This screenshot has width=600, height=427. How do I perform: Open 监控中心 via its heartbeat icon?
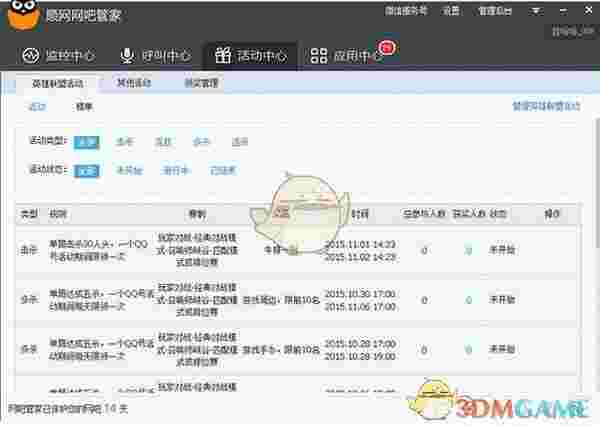coord(31,56)
